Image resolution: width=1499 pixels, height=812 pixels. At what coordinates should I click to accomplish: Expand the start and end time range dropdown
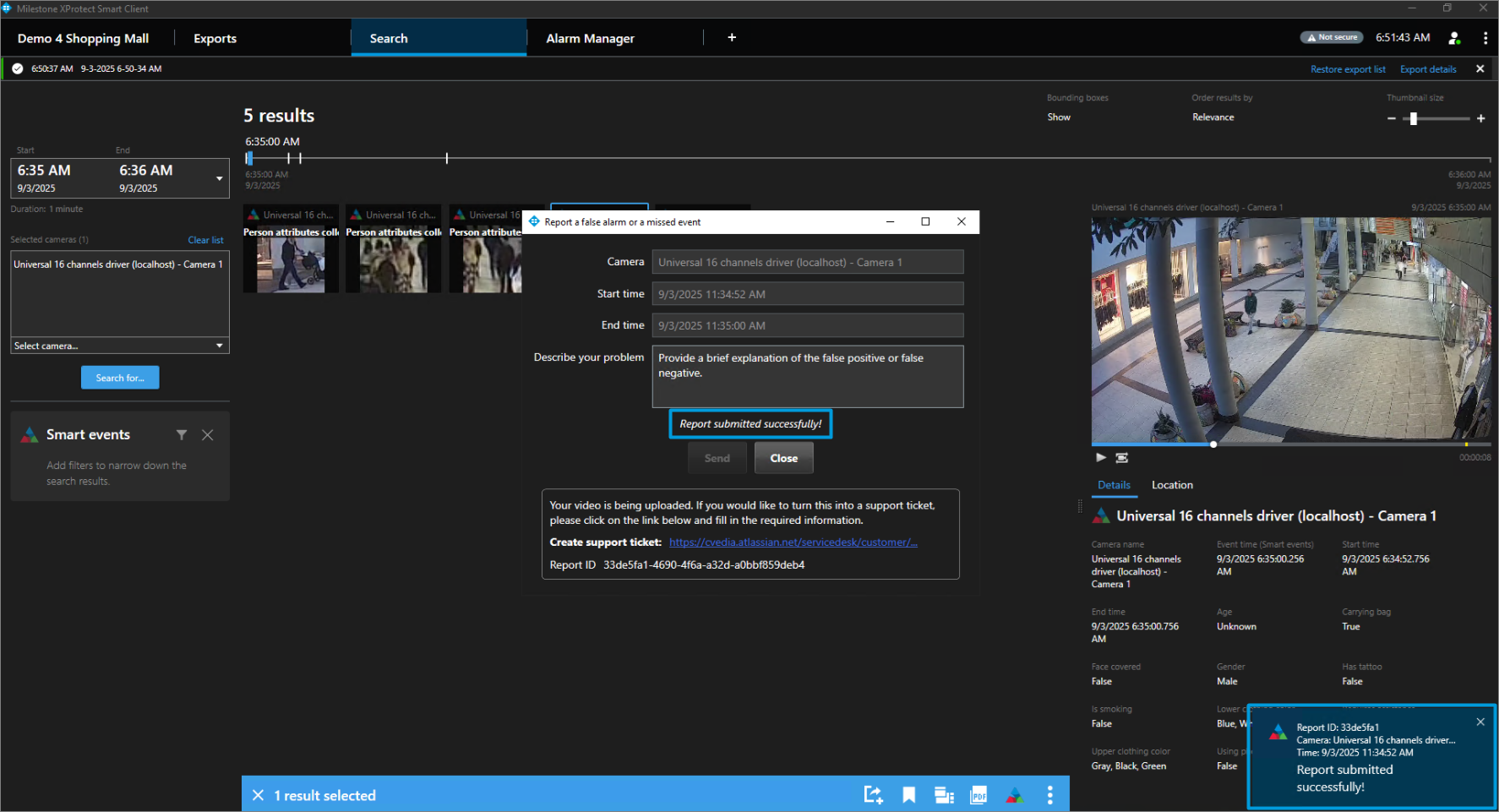coord(220,178)
